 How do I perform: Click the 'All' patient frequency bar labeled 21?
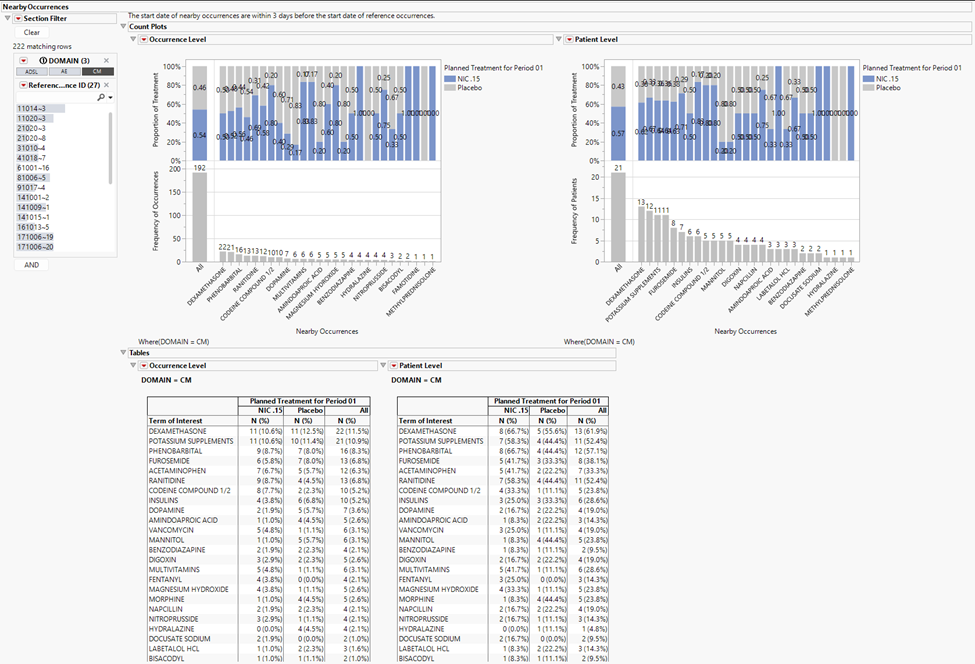point(618,217)
